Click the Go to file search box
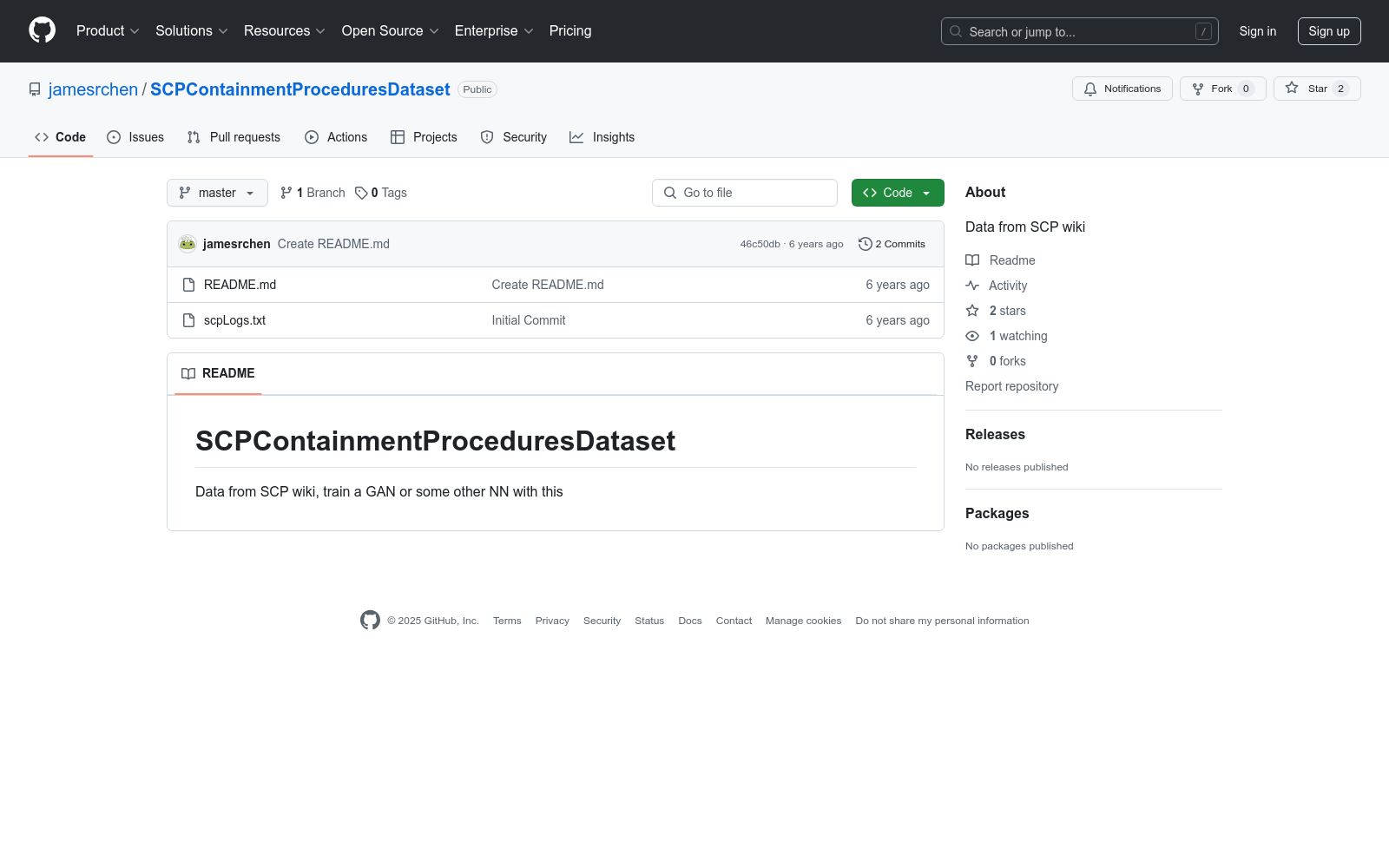1389x868 pixels. [745, 193]
